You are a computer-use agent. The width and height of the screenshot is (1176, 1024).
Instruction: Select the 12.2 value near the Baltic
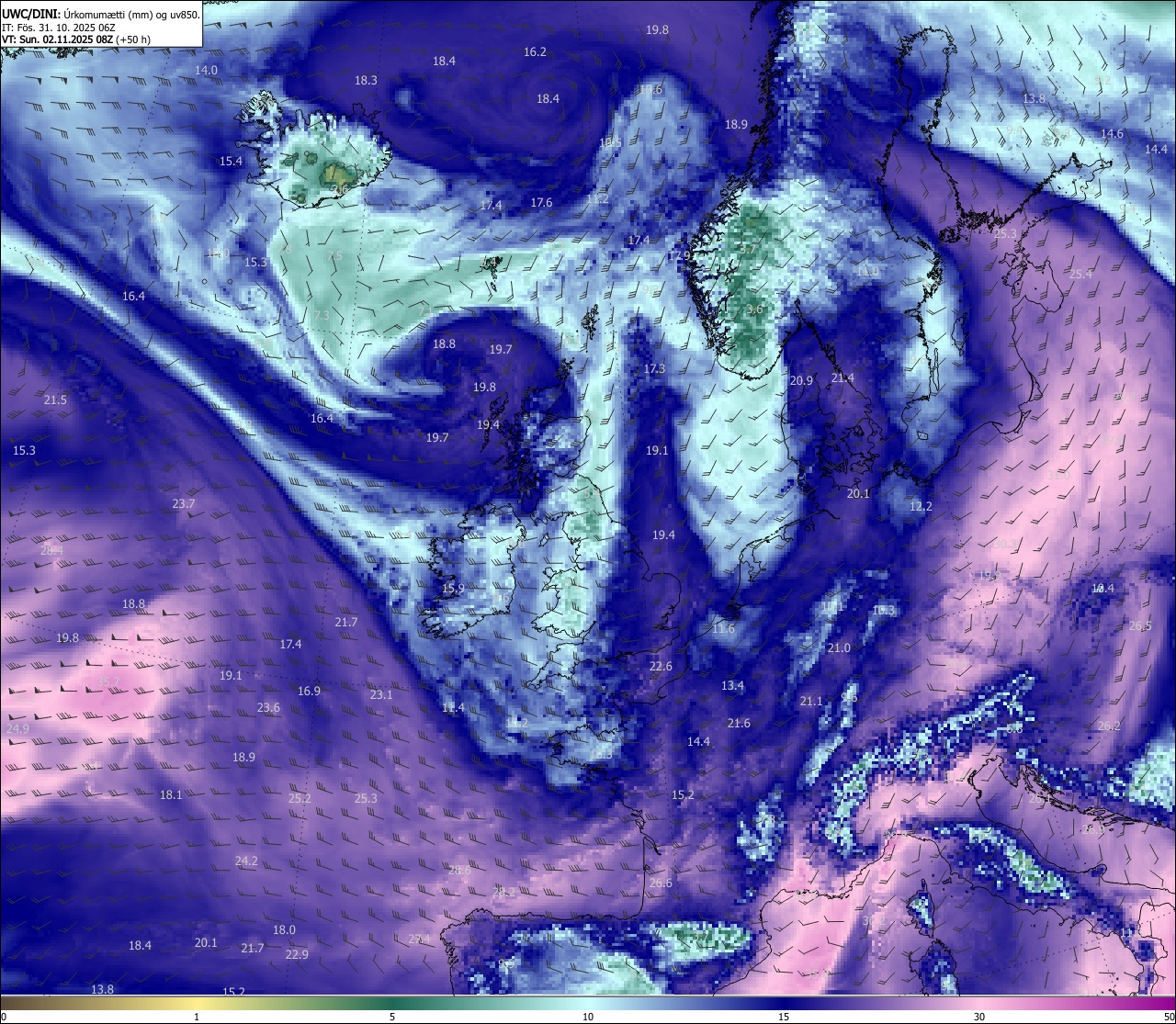921,507
